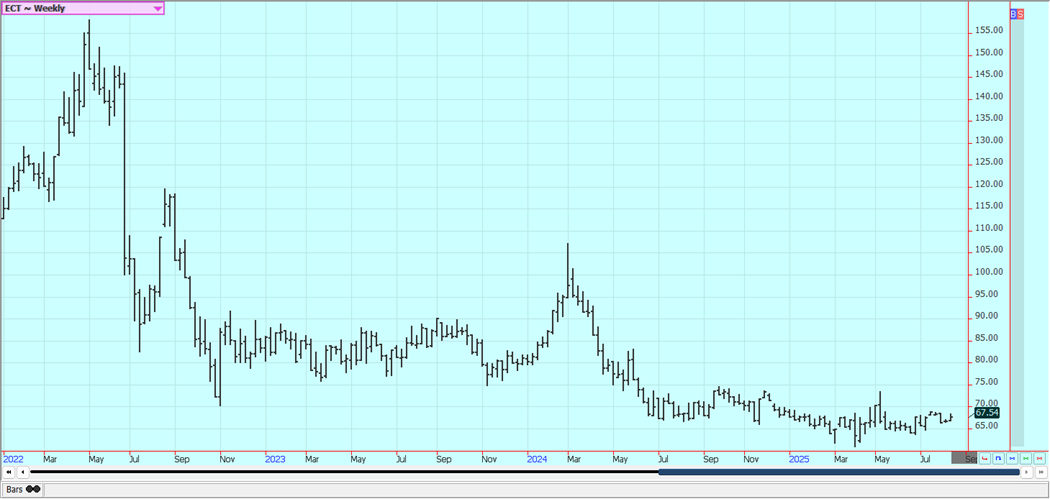The image size is (1050, 499).
Task: Click the 145.00 price axis label
Action: pyautogui.click(x=988, y=74)
